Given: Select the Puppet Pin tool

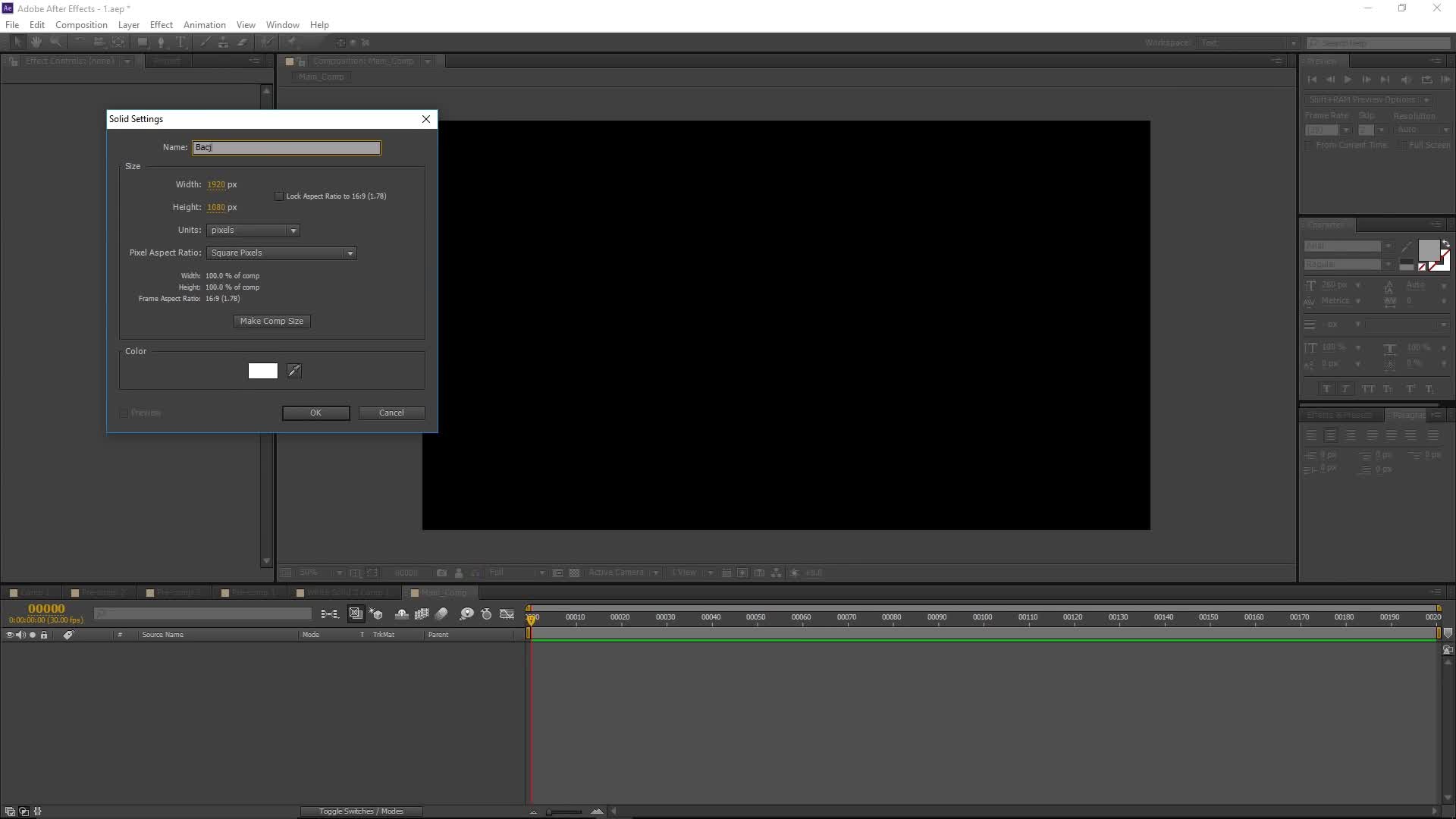Looking at the screenshot, I should click(292, 42).
